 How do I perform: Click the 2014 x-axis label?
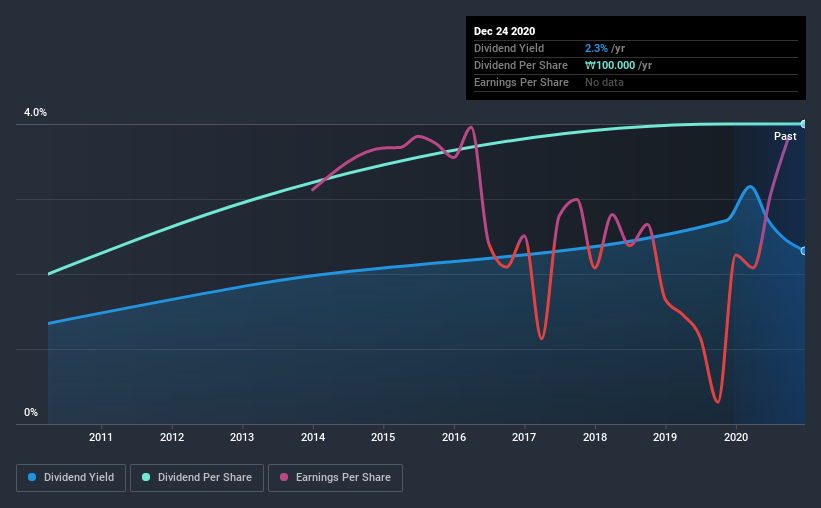(313, 437)
